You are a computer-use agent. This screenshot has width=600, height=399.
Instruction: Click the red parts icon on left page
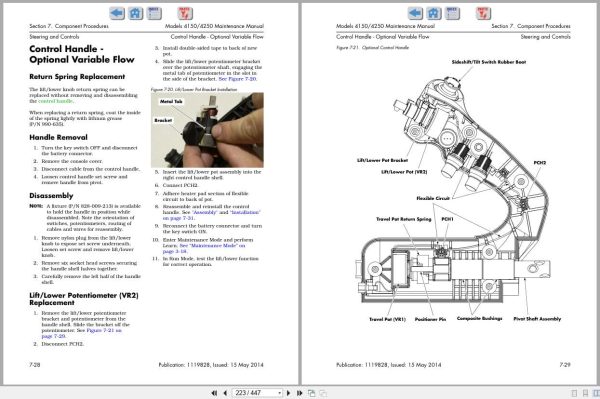point(185,13)
